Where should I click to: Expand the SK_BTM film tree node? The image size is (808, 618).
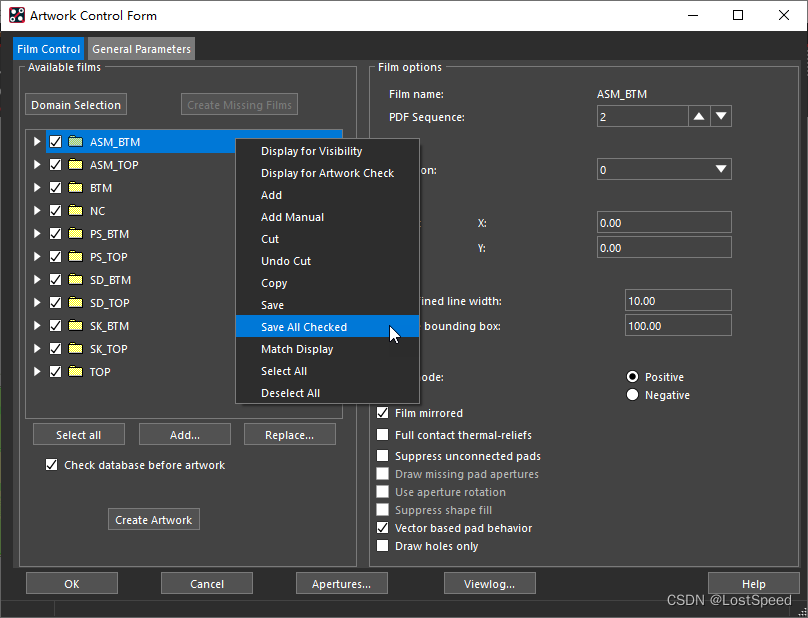tap(37, 326)
